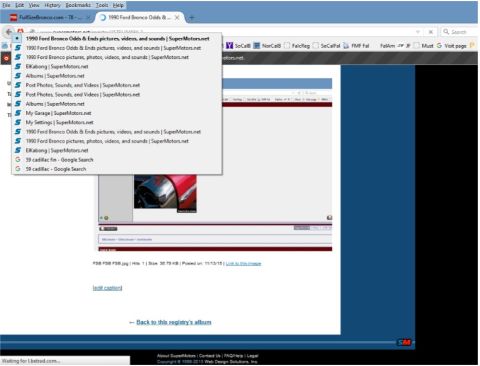Open the Must bookmark

pos(423,46)
